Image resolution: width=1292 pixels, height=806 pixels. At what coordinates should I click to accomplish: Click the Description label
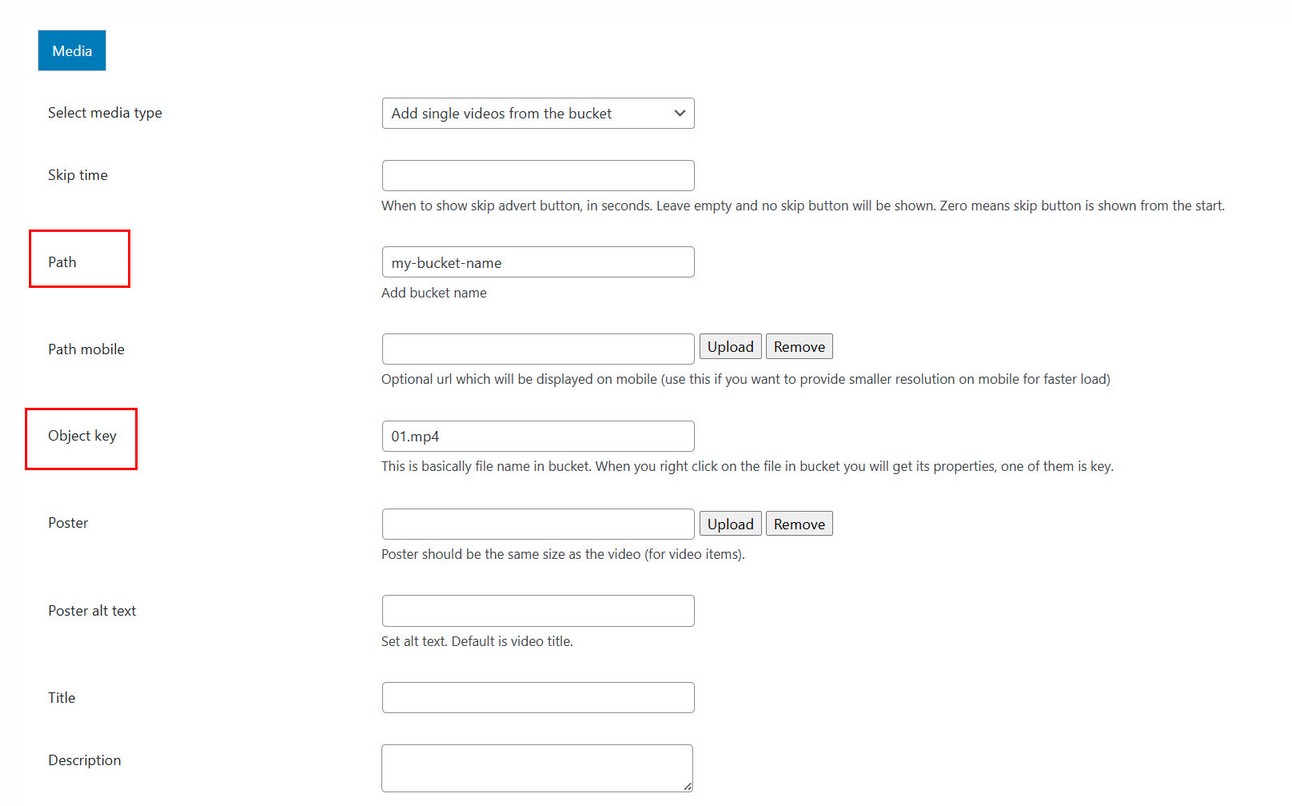tap(84, 761)
